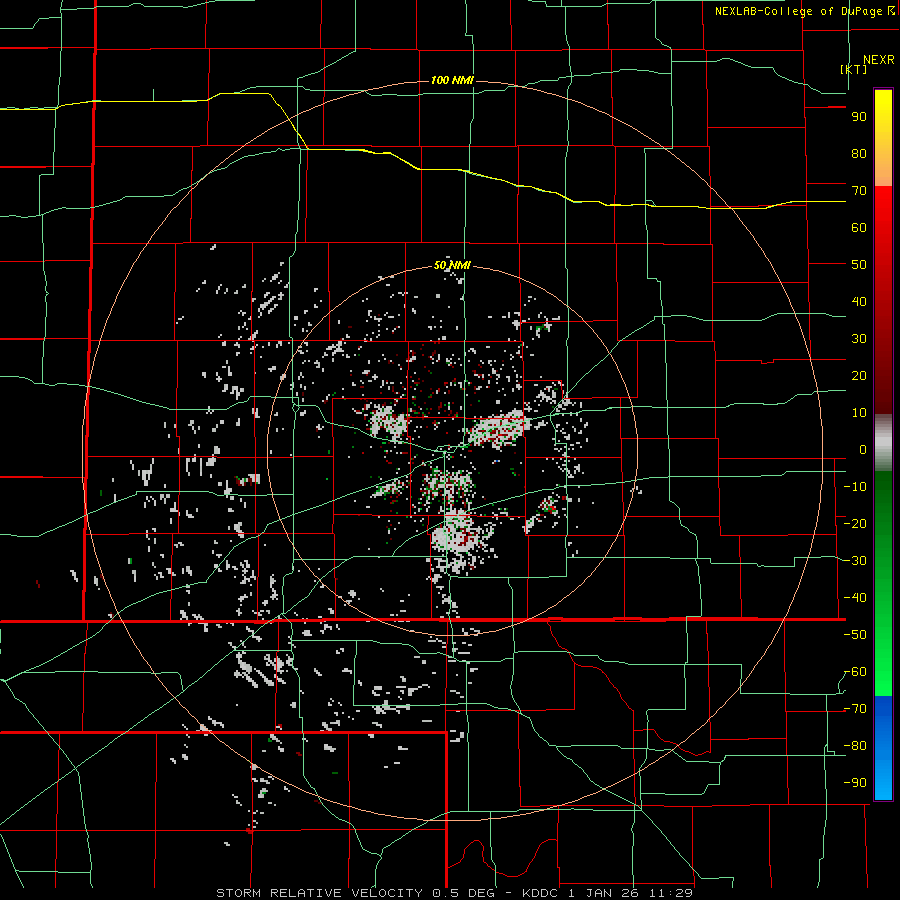Screen dimensions: 900x900
Task: Click the 90 value on velocity scale
Action: (859, 117)
